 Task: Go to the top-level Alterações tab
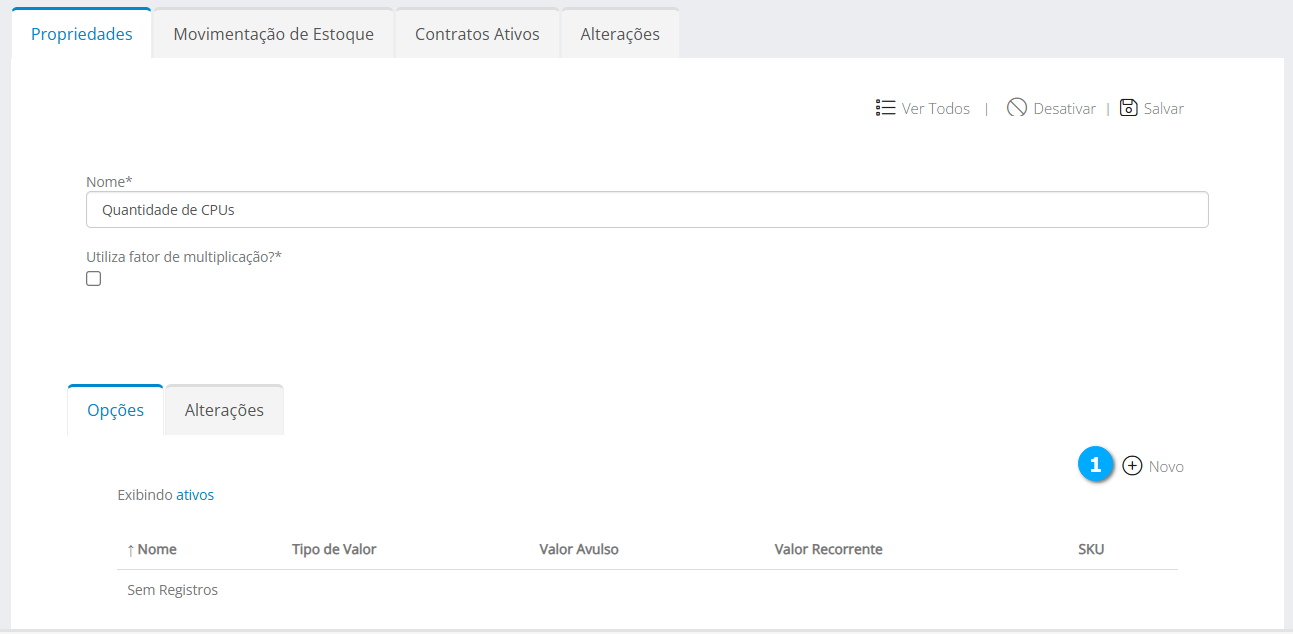point(620,34)
